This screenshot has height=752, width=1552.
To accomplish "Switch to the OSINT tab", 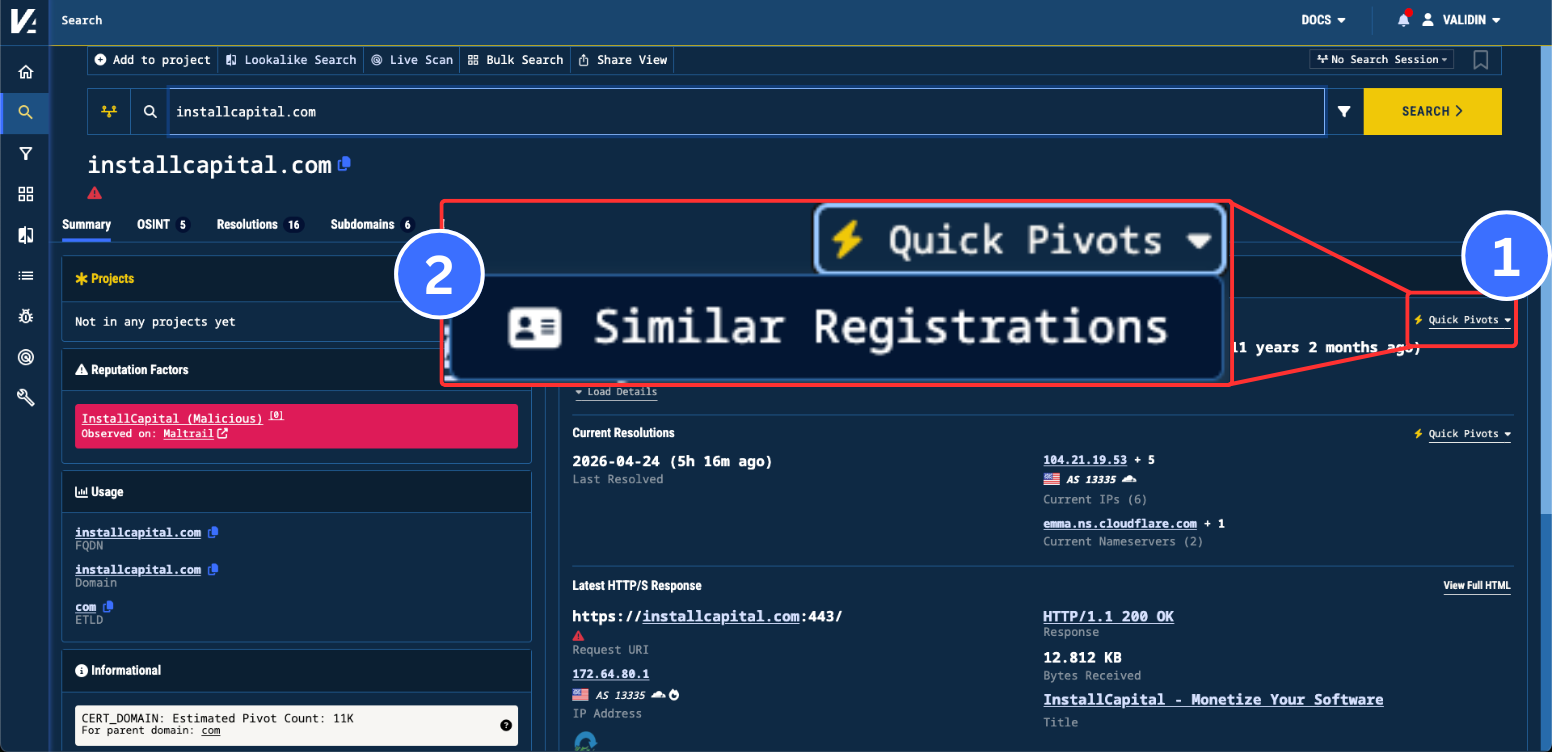I will point(155,224).
